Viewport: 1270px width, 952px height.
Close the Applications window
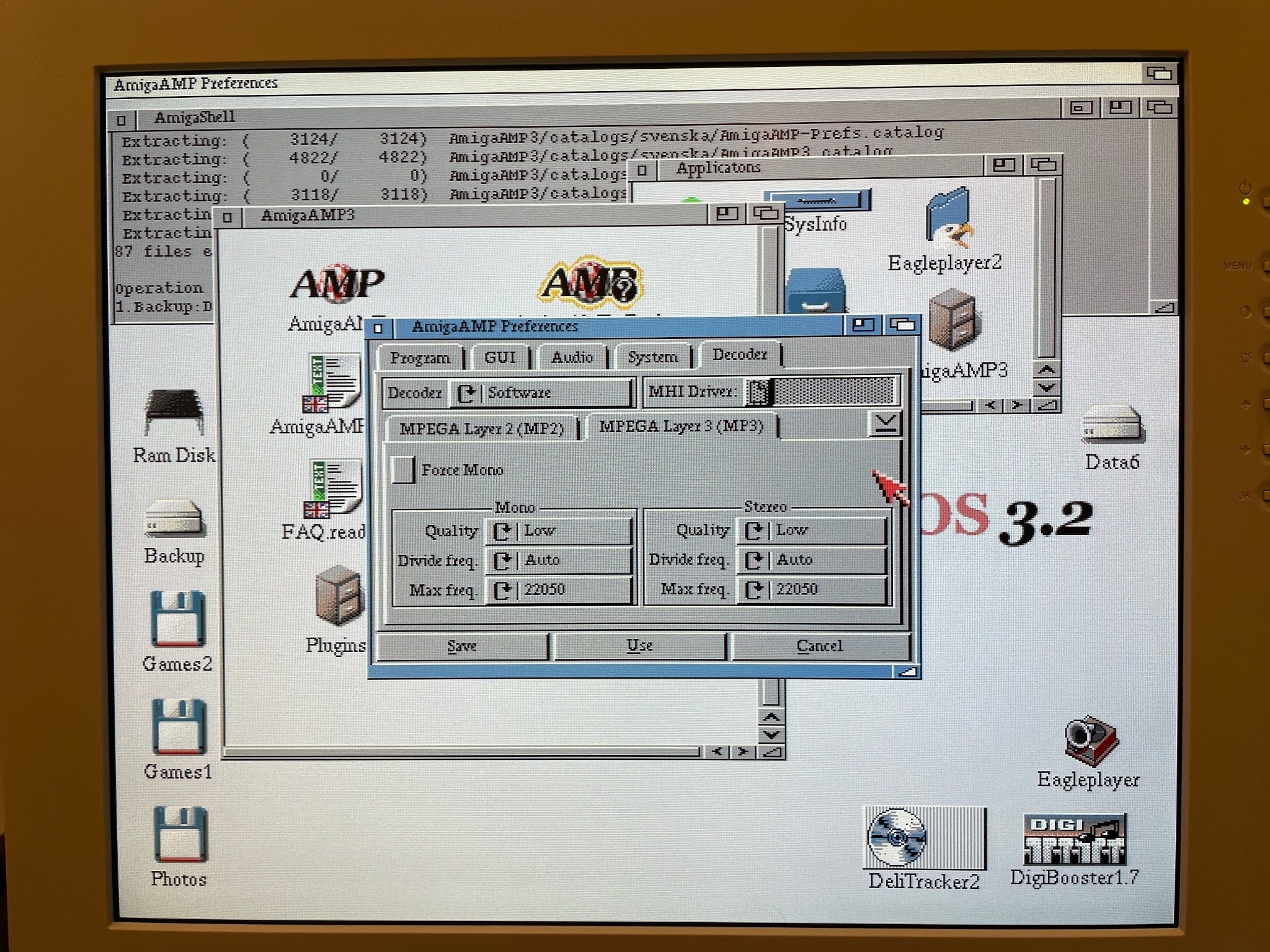click(x=642, y=169)
